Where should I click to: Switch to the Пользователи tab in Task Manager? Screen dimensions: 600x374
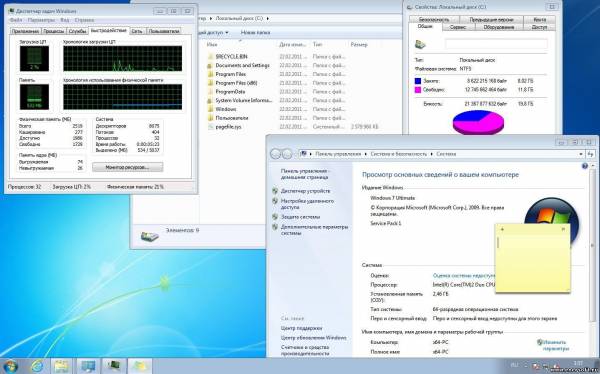pos(164,31)
